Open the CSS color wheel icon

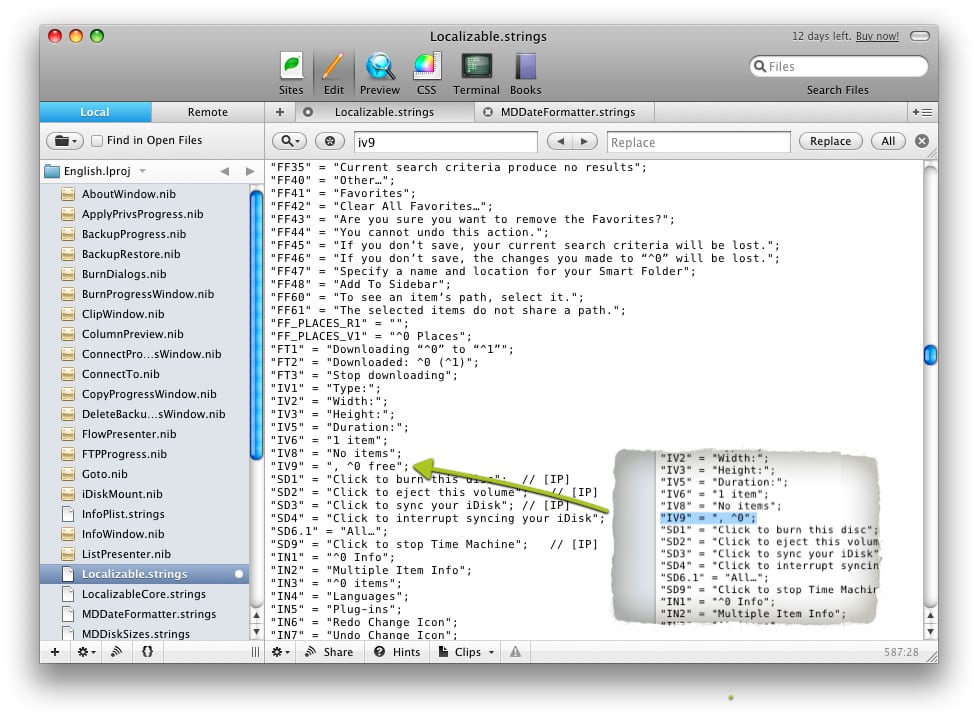coord(427,71)
